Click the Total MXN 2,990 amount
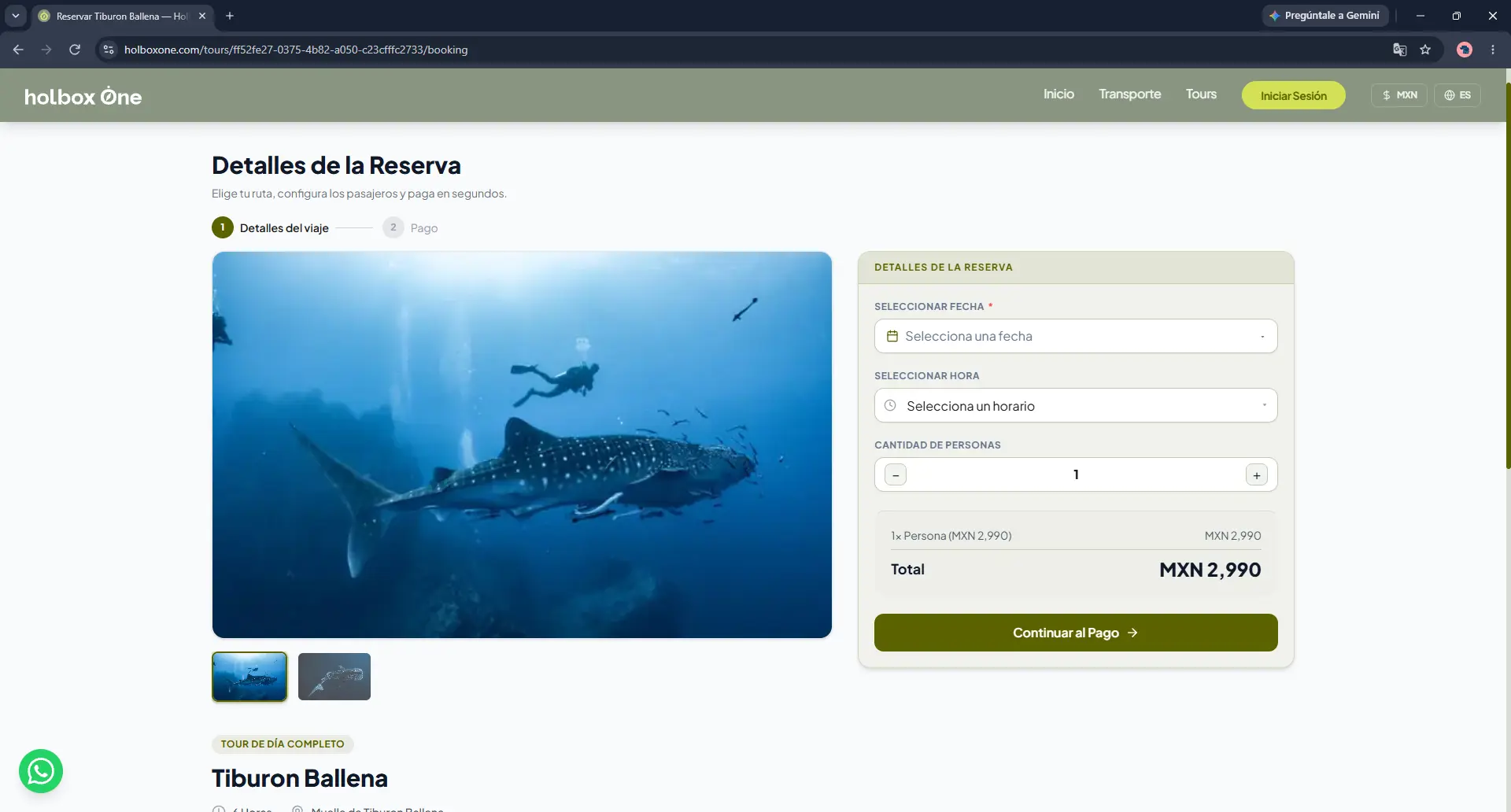Image resolution: width=1511 pixels, height=812 pixels. [x=1210, y=570]
